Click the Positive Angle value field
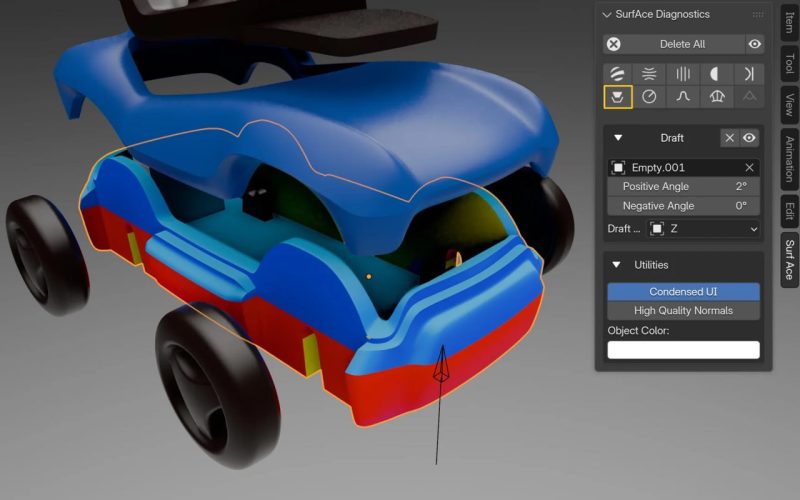 click(x=683, y=187)
